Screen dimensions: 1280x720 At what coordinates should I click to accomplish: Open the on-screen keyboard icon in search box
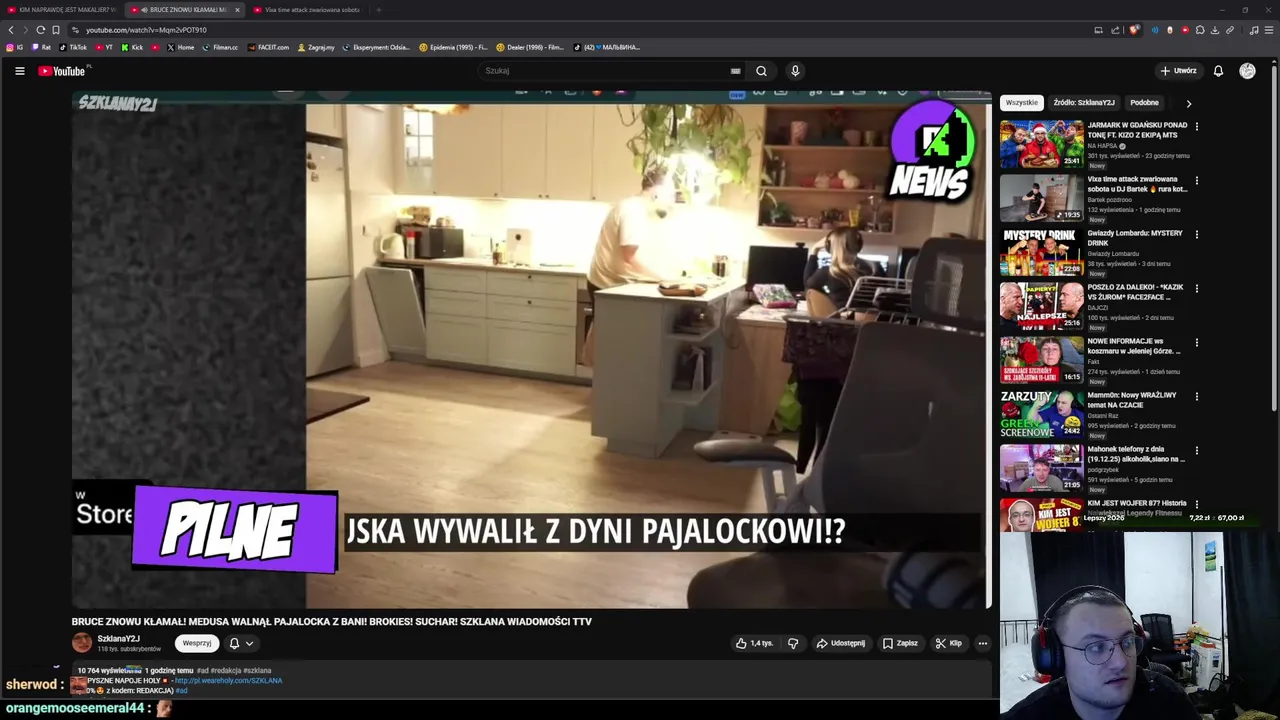[x=735, y=71]
